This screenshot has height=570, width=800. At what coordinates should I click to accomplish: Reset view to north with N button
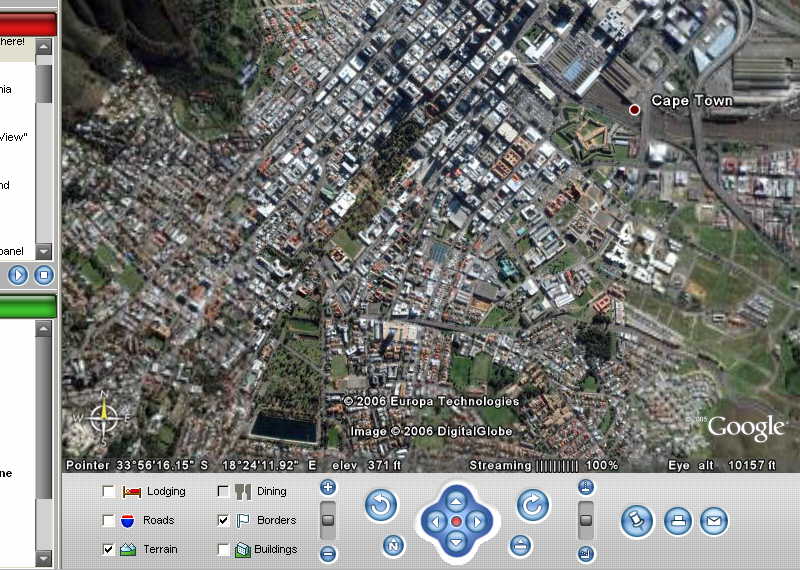click(x=394, y=546)
